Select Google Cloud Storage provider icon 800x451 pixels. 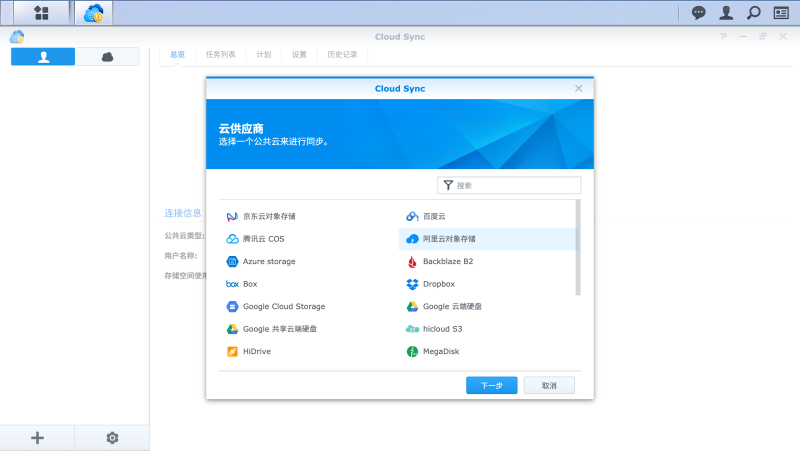[x=232, y=306]
